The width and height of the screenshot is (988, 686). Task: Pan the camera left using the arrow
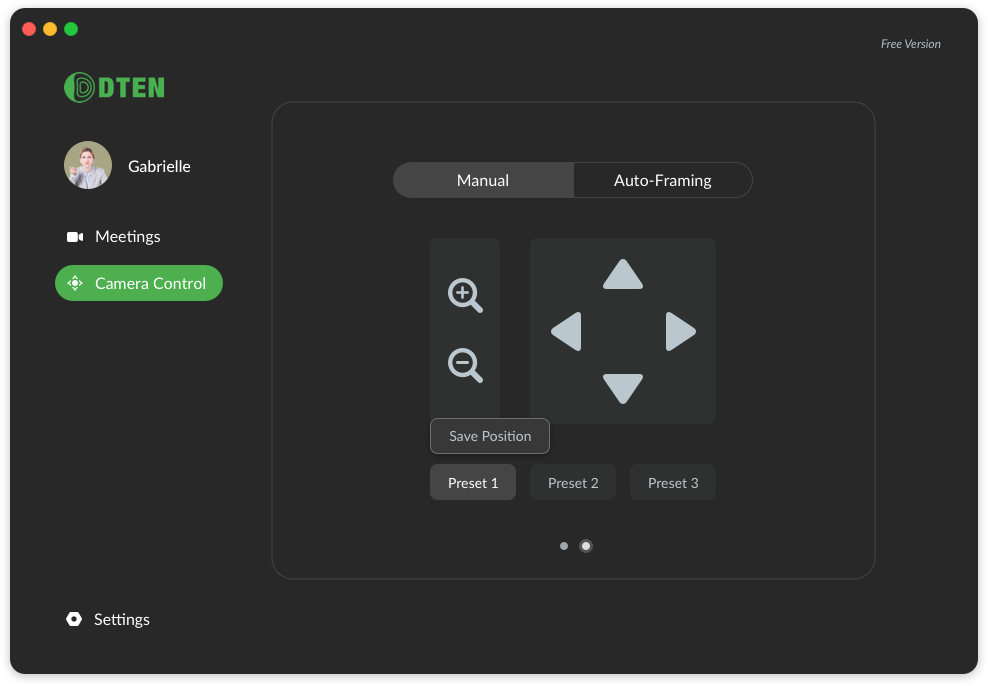coord(565,331)
